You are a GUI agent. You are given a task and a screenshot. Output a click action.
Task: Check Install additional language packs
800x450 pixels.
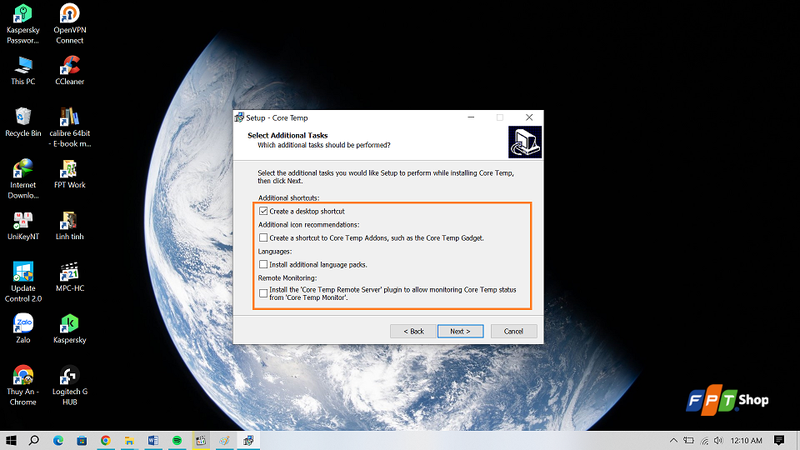coord(263,264)
